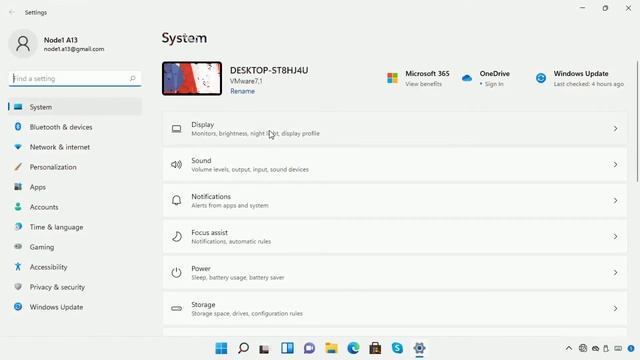Open Privacy & security section
Screen dimensions: 640x360
pyautogui.click(x=75, y=287)
